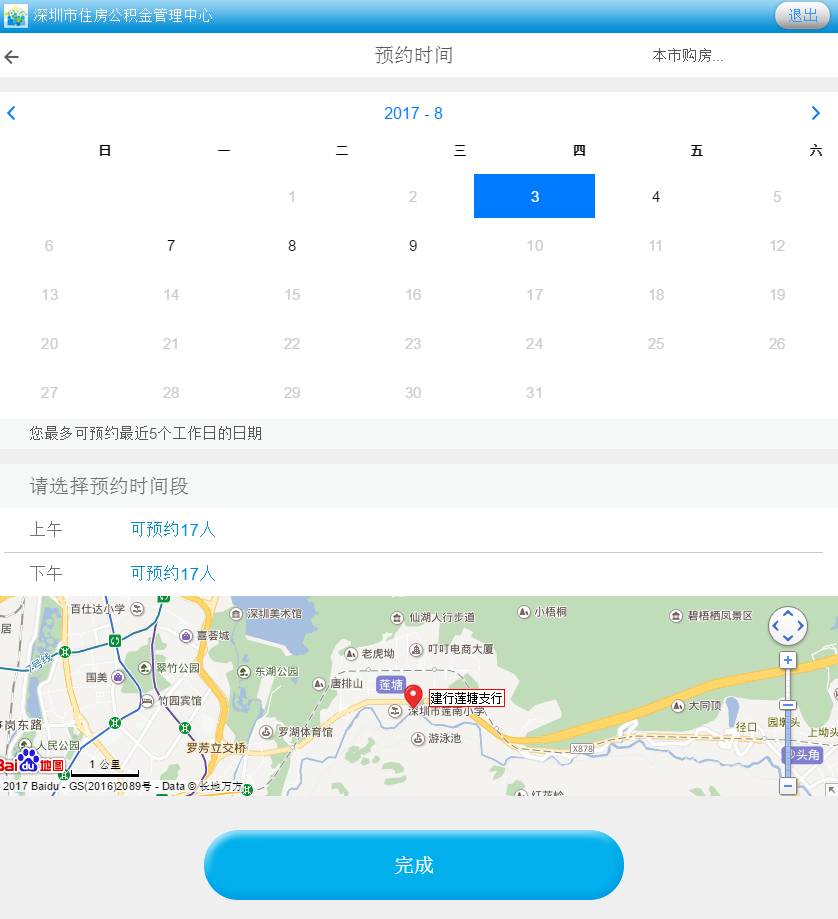Pick August 4 on the calendar
838x919 pixels.
pyautogui.click(x=655, y=197)
